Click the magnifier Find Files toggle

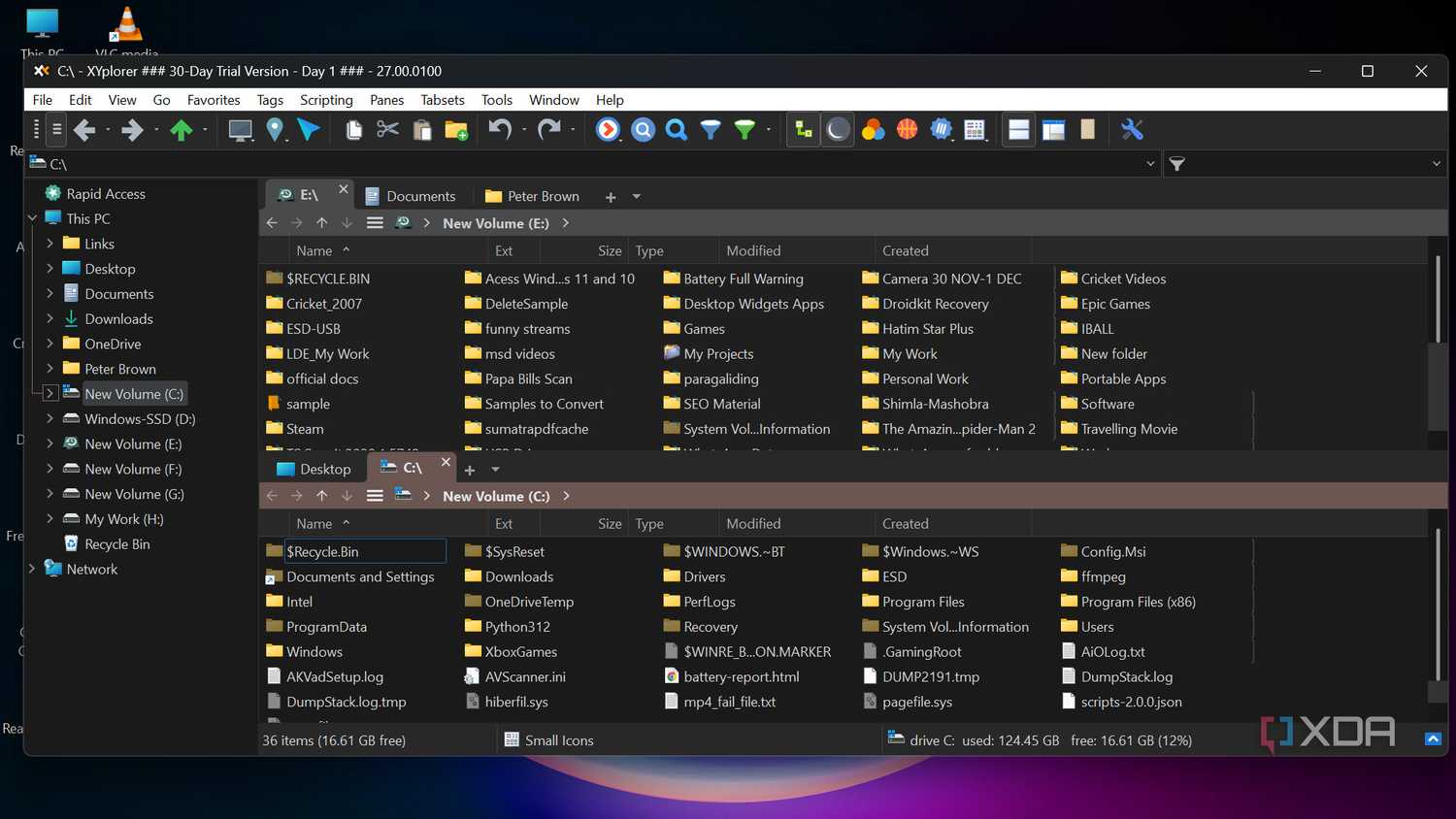pos(676,129)
